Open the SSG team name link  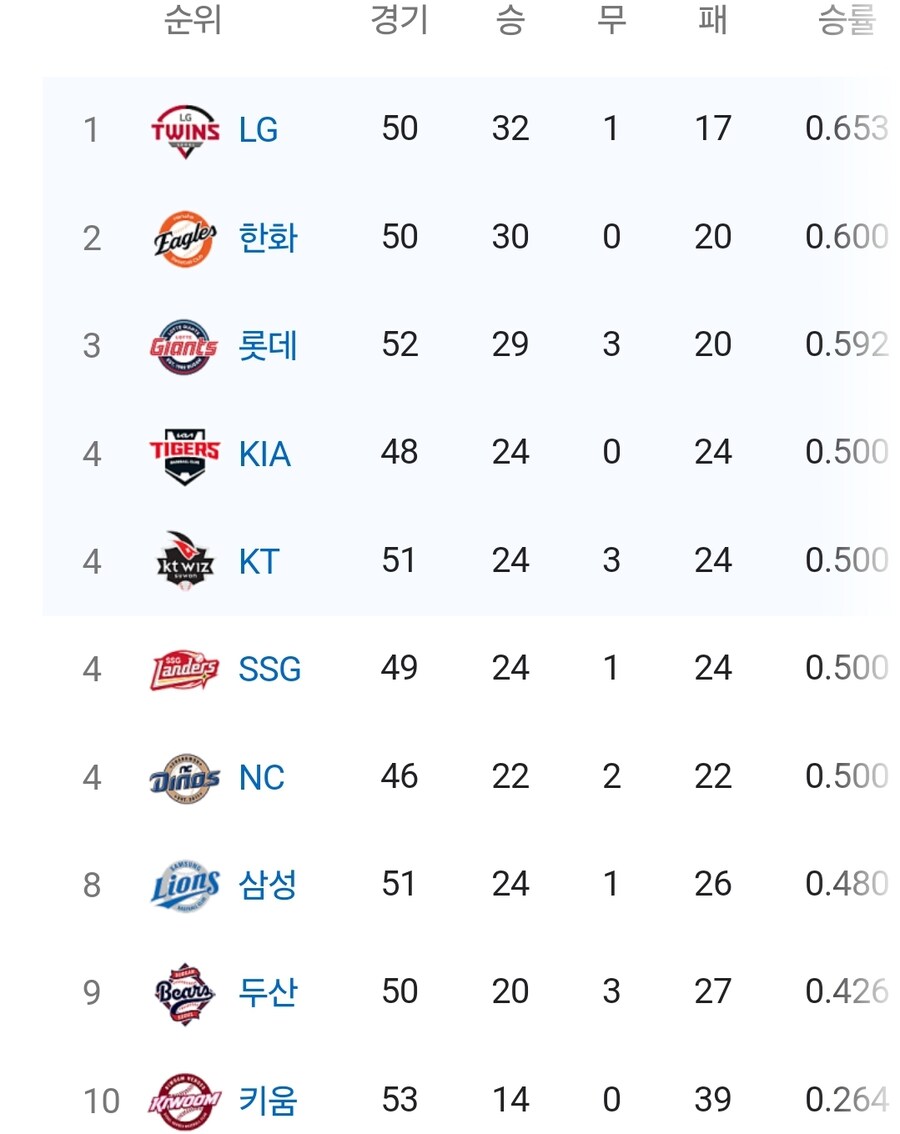point(270,670)
